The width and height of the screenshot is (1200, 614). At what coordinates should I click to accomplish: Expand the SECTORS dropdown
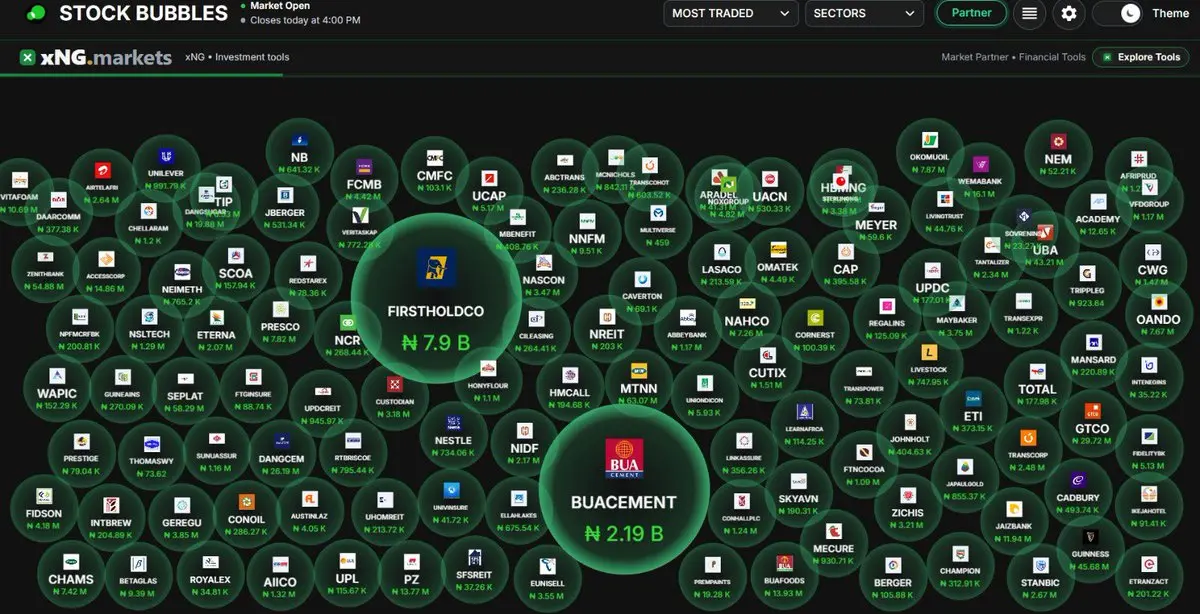tap(864, 14)
